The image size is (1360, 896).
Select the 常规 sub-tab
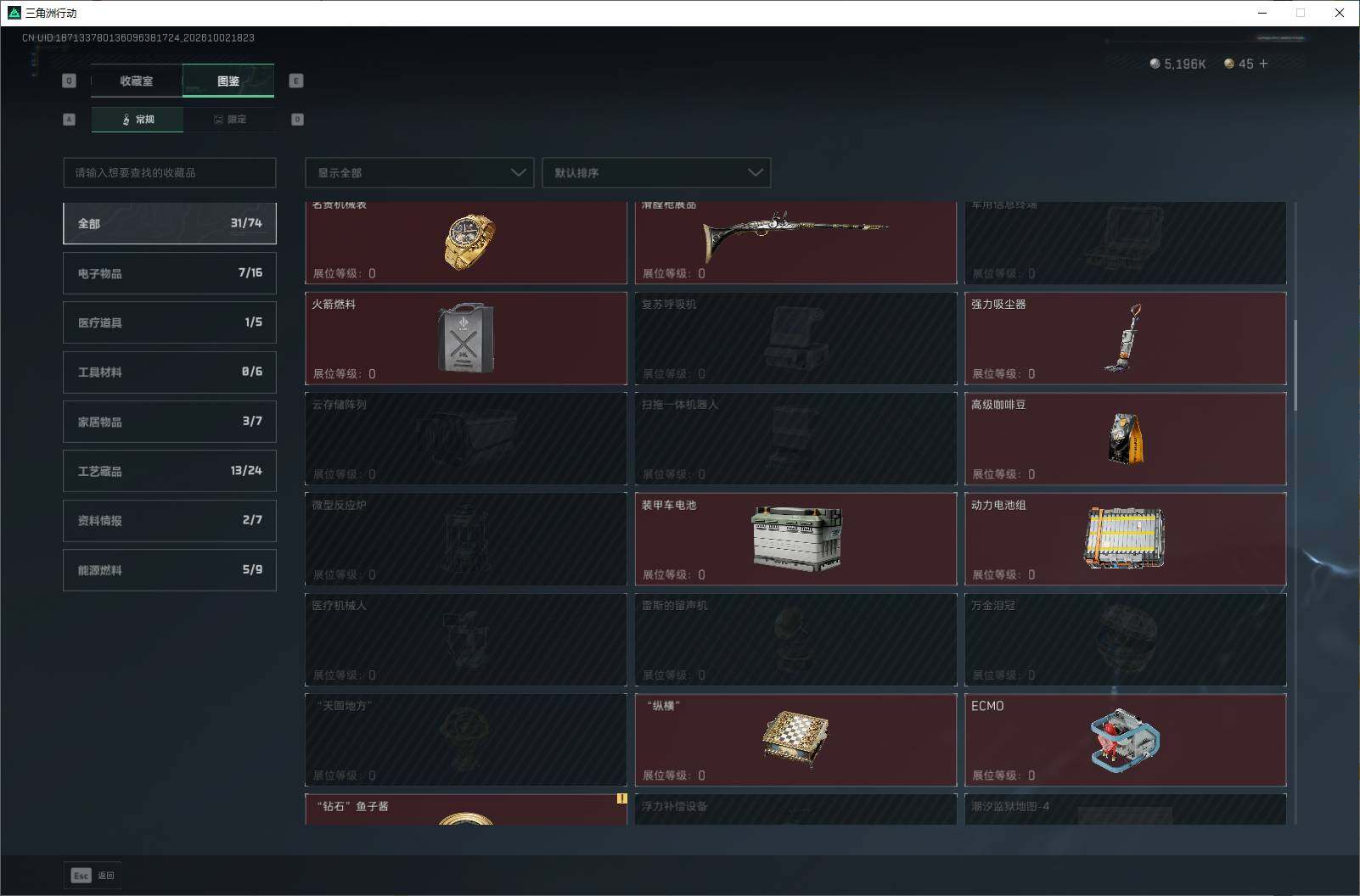138,120
